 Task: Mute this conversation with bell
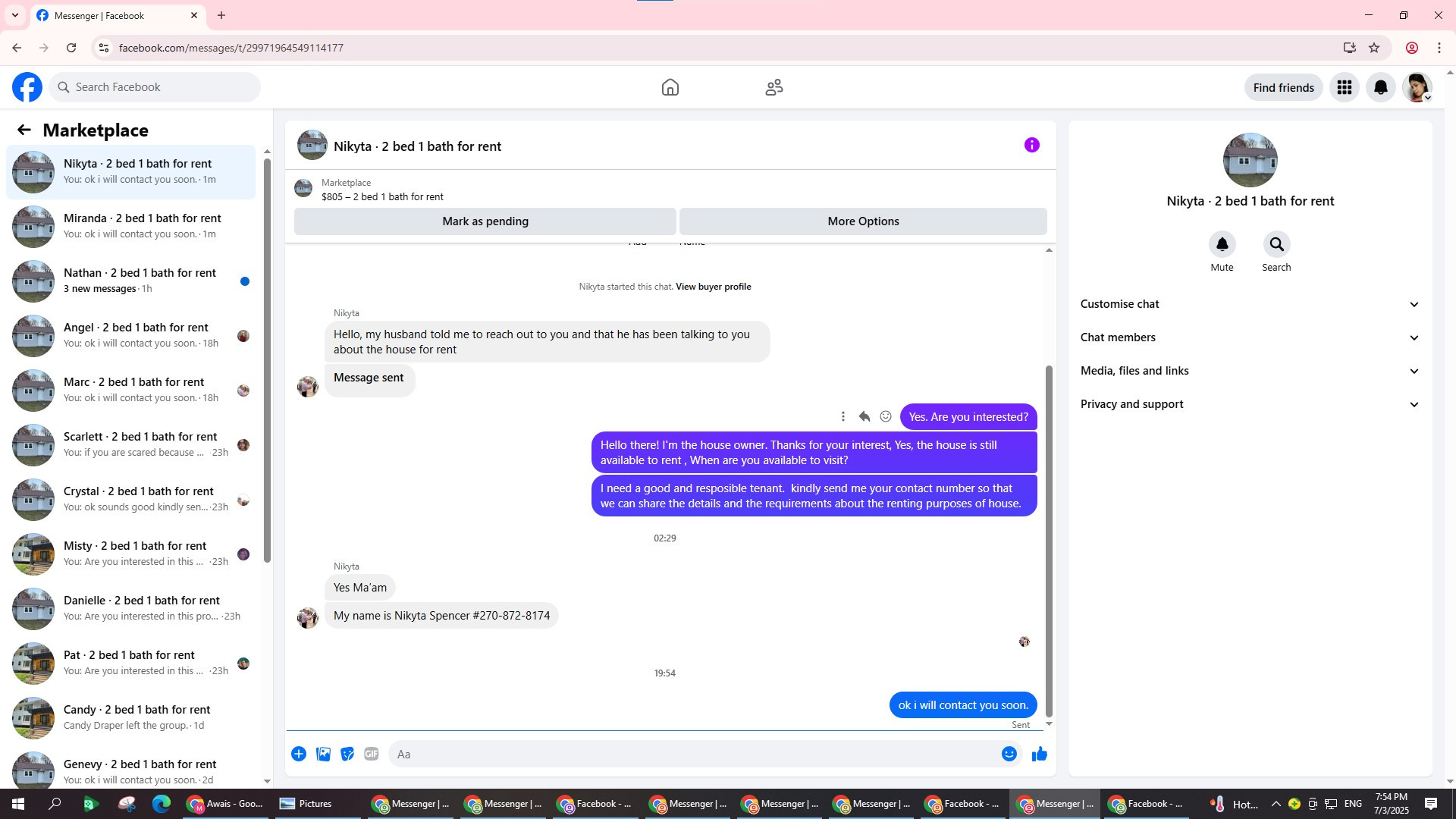[1222, 244]
